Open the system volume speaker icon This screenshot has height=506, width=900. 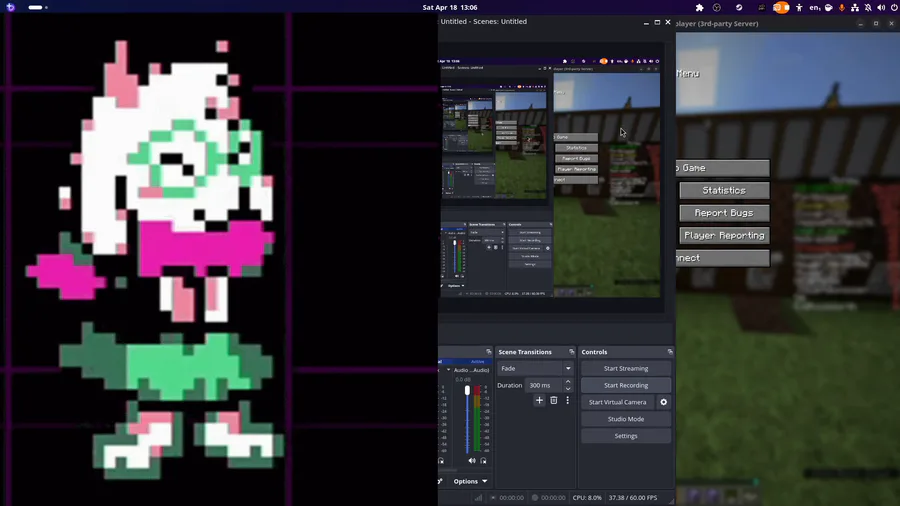click(881, 7)
